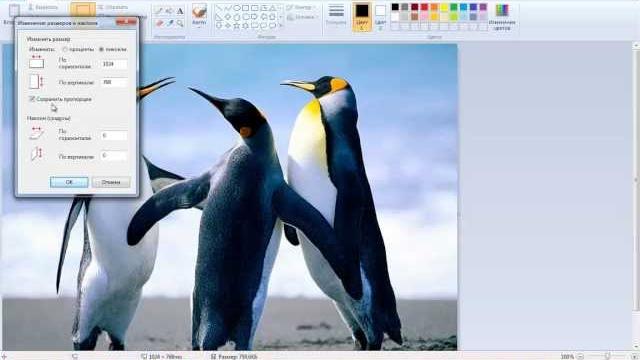The height and width of the screenshot is (360, 640).
Task: Select the Pencil tool
Action: click(158, 11)
